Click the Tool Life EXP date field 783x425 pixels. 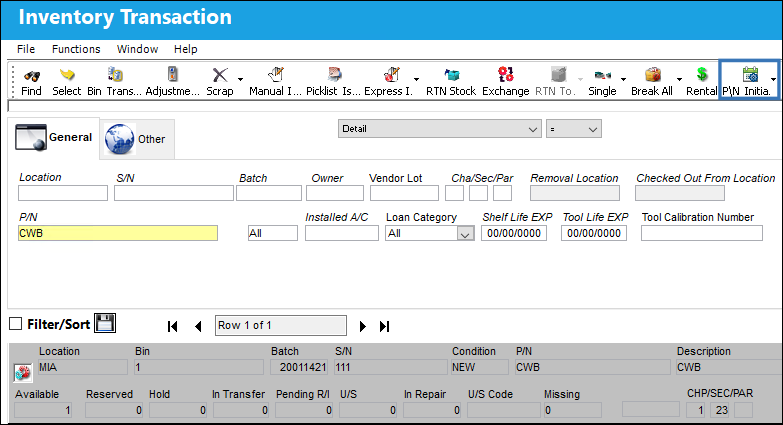594,233
